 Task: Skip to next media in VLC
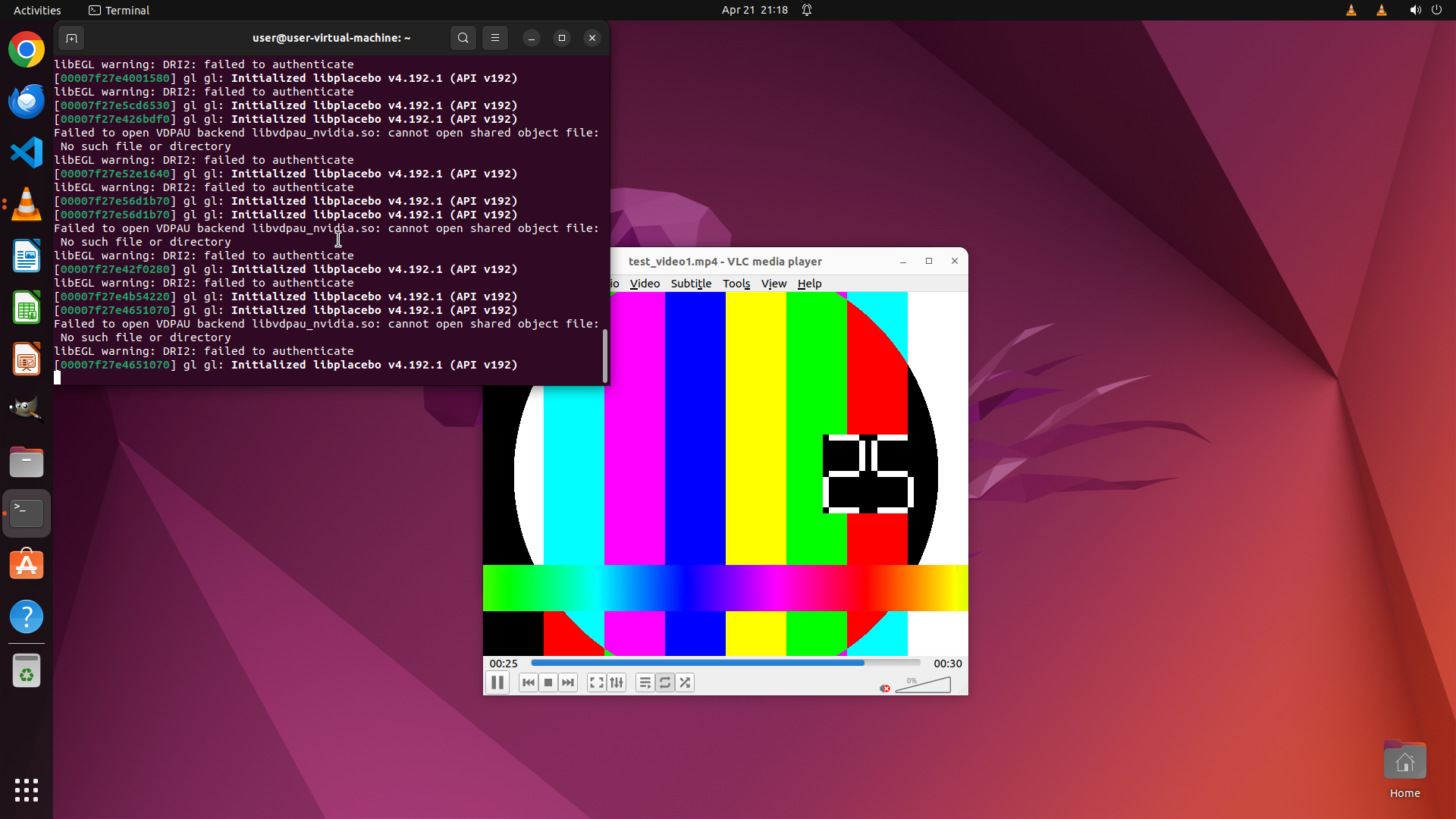click(x=568, y=682)
